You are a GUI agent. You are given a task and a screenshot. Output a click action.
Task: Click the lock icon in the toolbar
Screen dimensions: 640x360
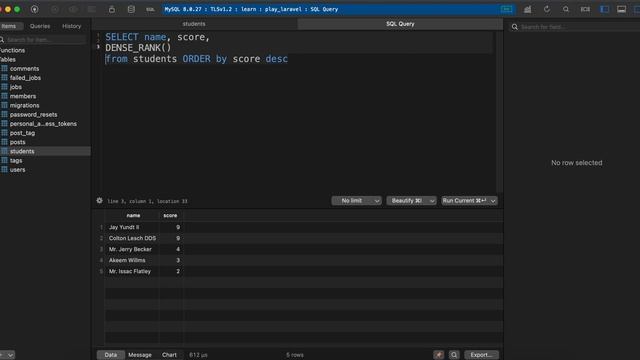pyautogui.click(x=112, y=9)
